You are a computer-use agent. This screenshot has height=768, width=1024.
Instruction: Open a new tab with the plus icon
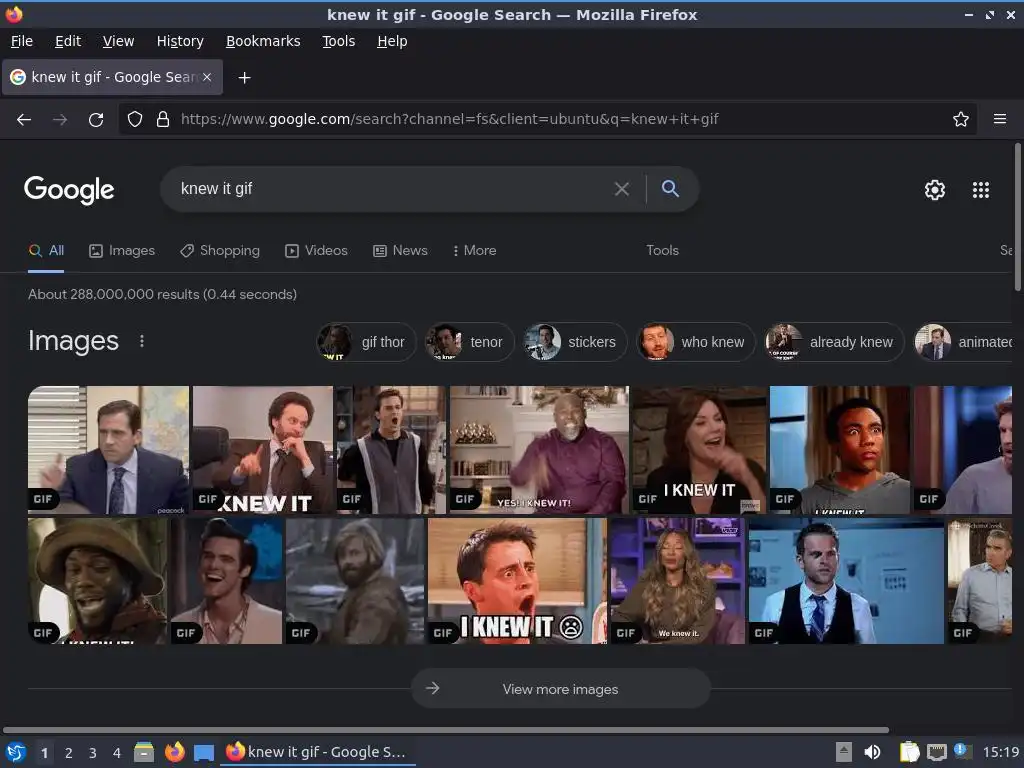click(x=244, y=78)
